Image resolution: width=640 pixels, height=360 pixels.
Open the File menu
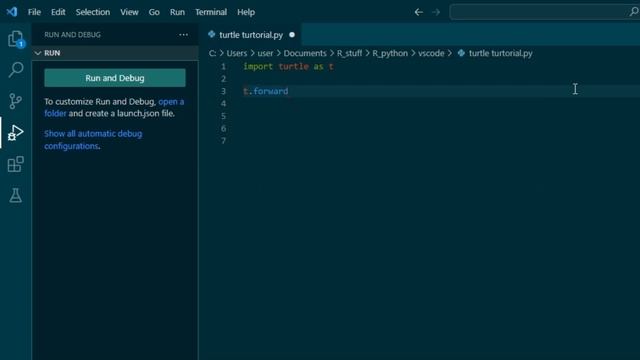pos(34,12)
